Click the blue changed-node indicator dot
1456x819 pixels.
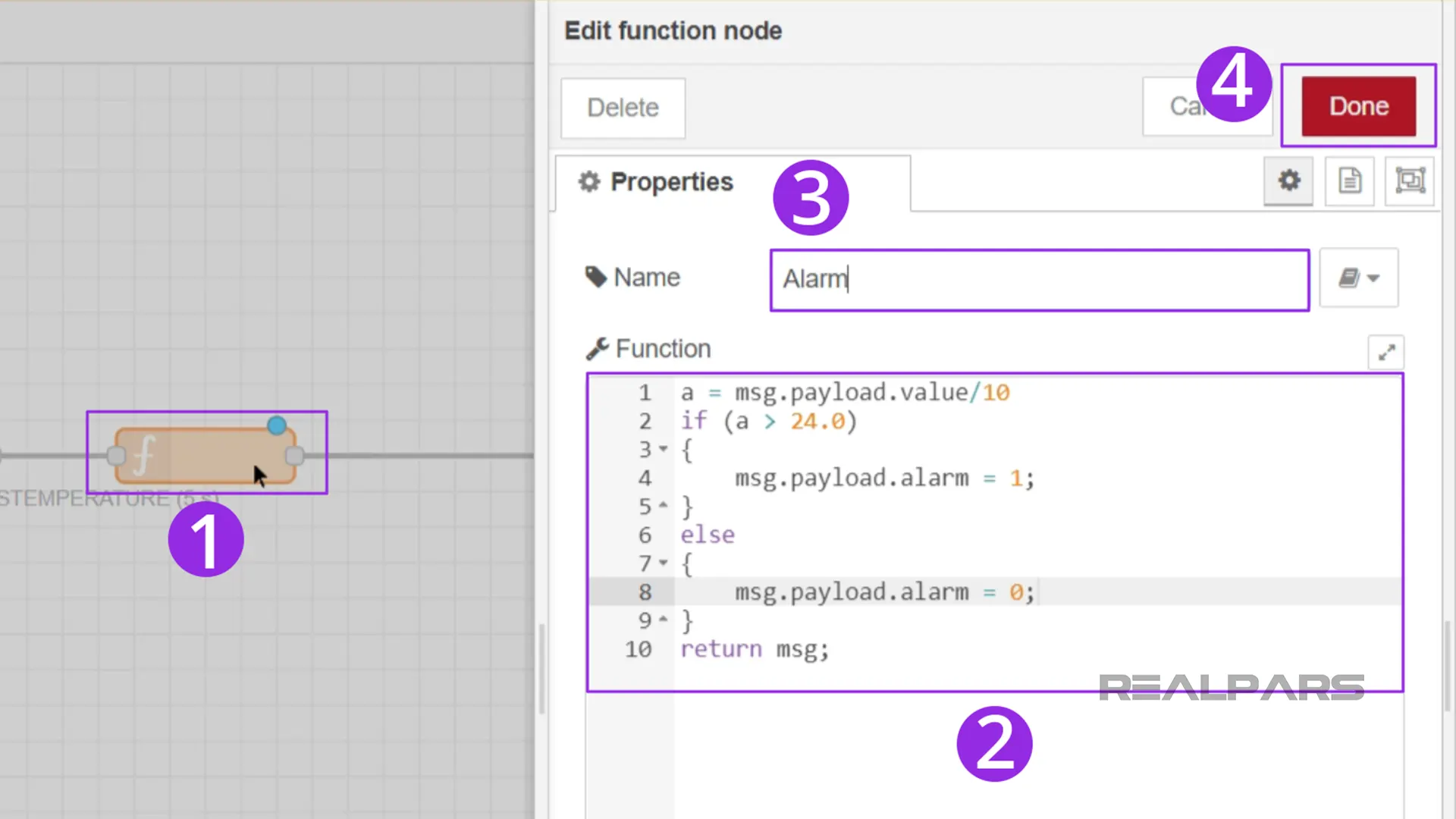(x=277, y=425)
